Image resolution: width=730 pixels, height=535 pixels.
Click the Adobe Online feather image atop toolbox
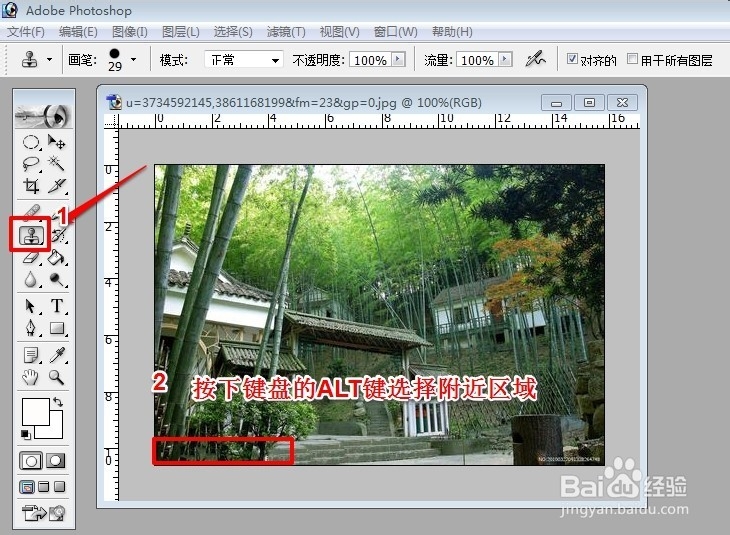pyautogui.click(x=44, y=114)
